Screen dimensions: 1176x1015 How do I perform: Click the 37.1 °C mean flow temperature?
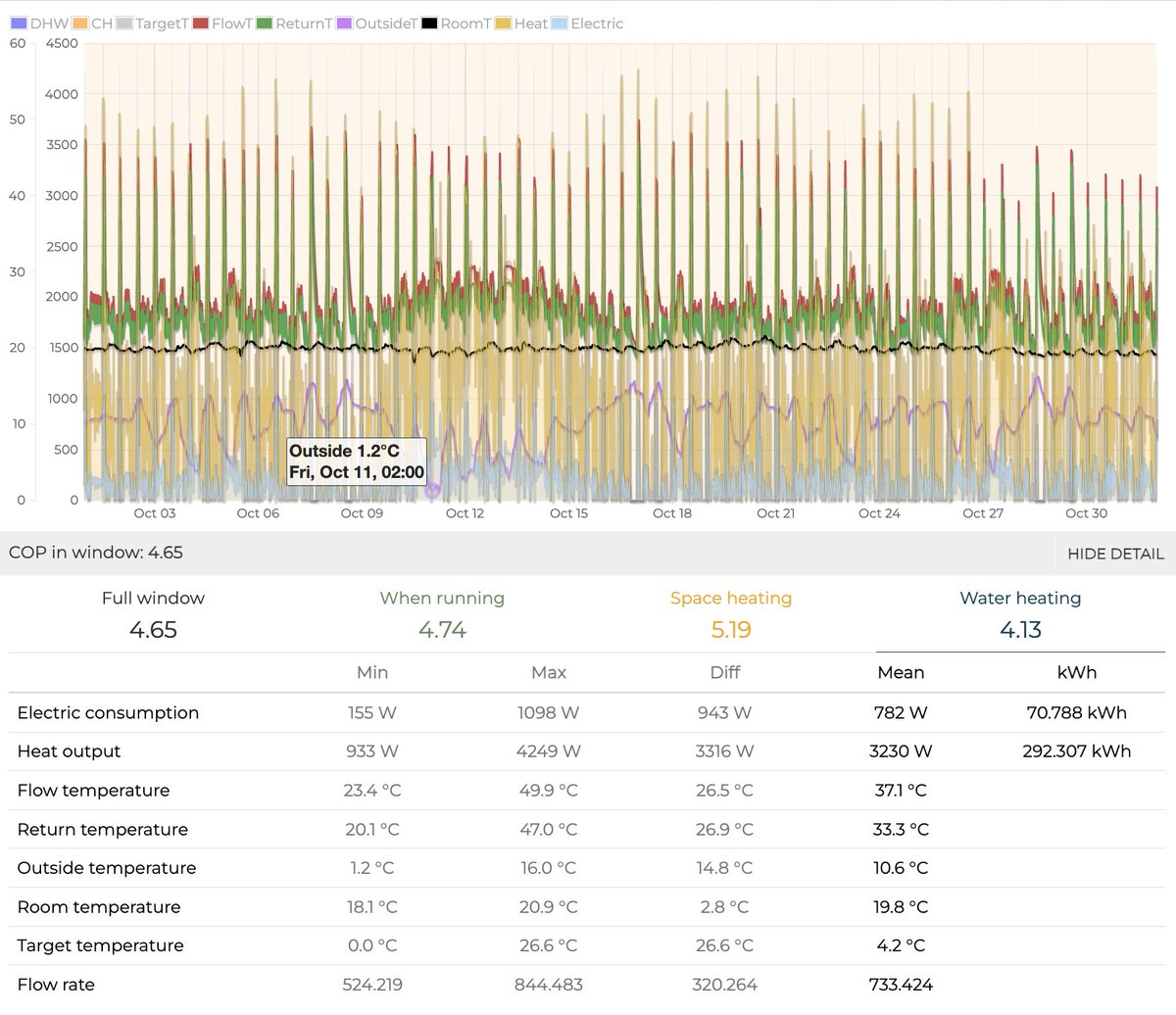[x=901, y=791]
